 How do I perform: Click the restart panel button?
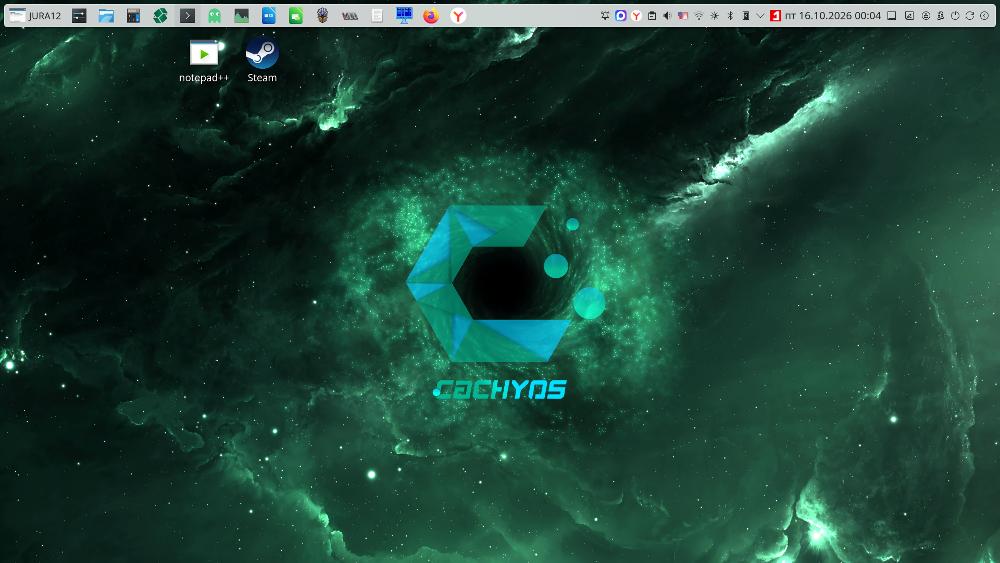[x=969, y=15]
